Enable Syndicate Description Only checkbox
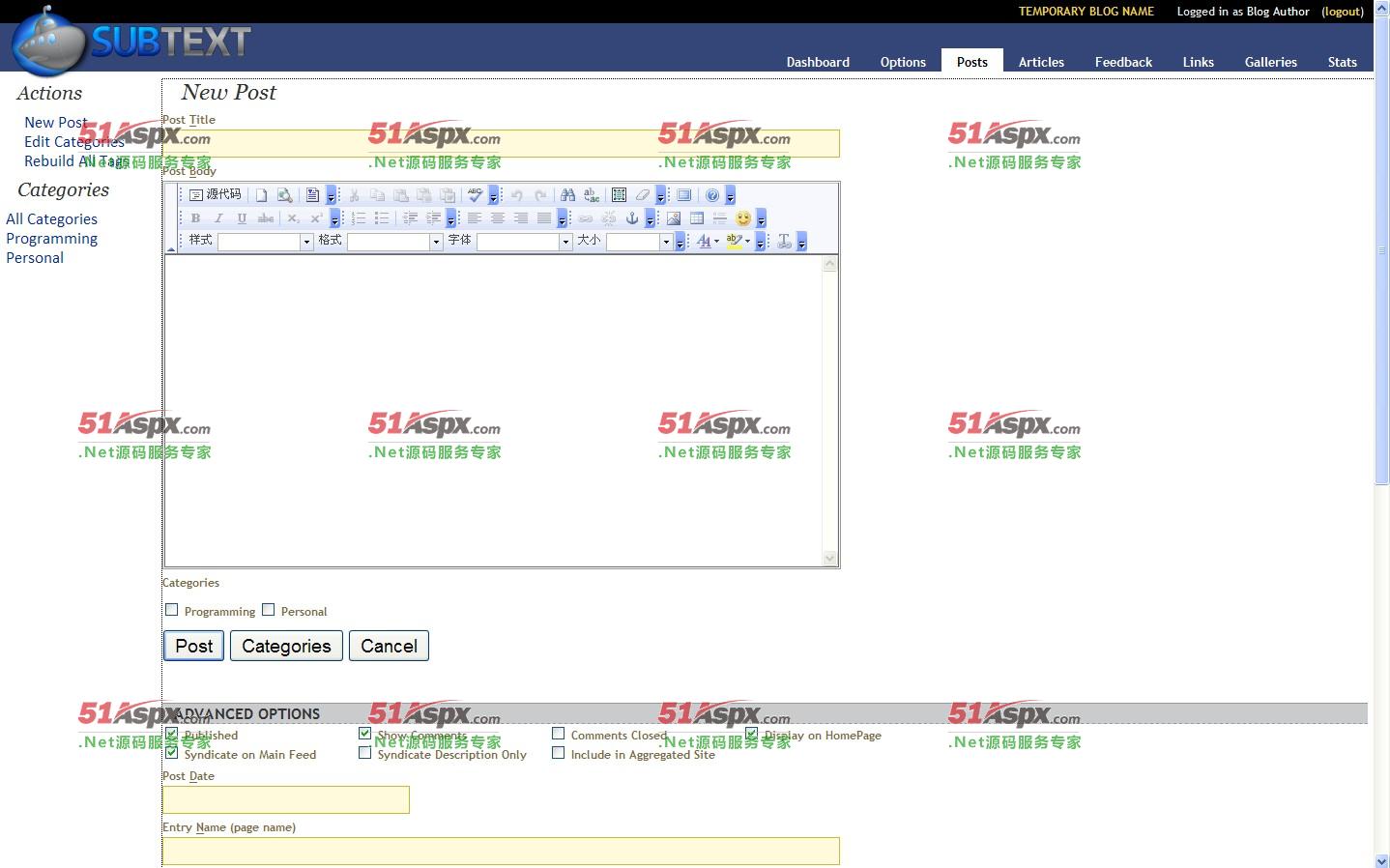Viewport: 1390px width, 868px height. point(365,753)
